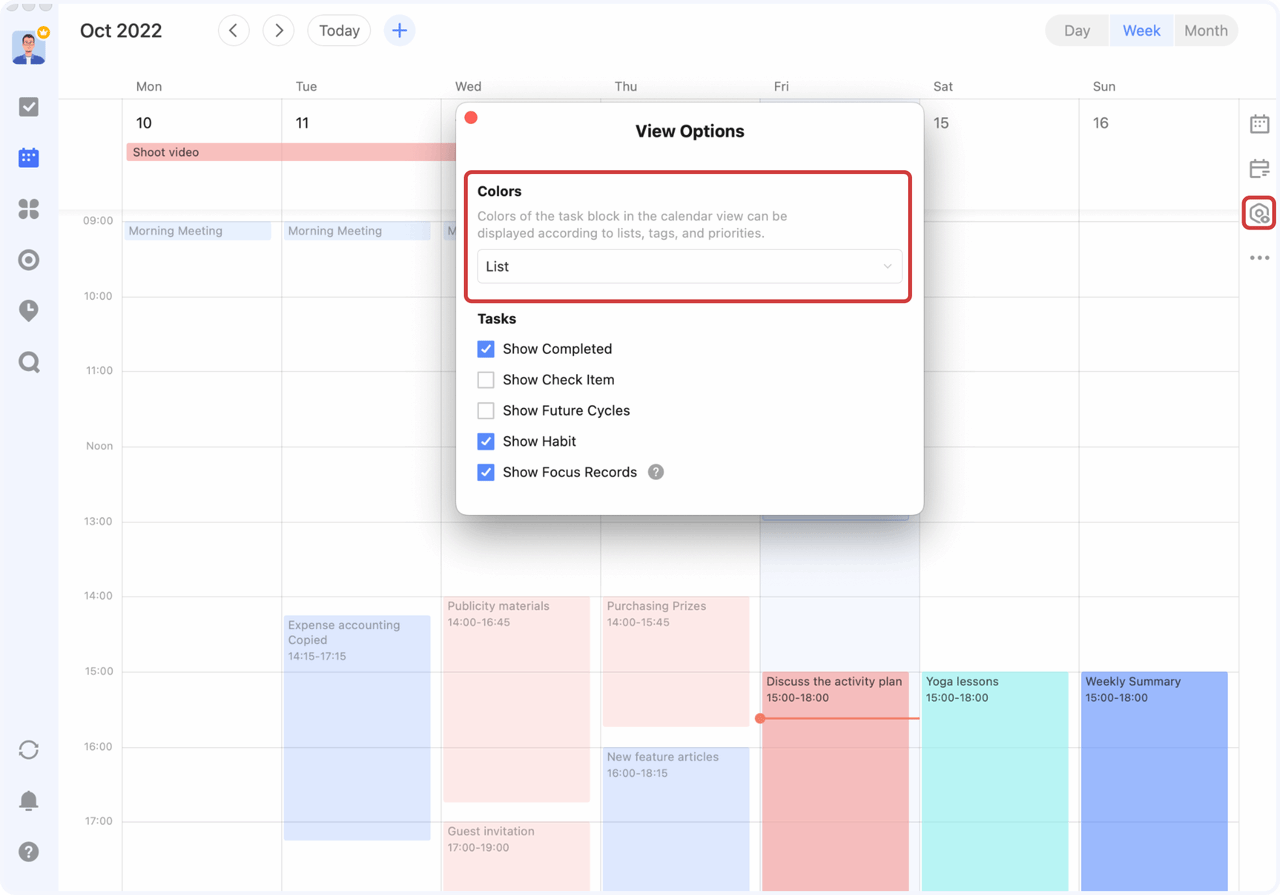Click the Sync icon at bottom left
This screenshot has width=1280, height=895.
click(x=28, y=750)
